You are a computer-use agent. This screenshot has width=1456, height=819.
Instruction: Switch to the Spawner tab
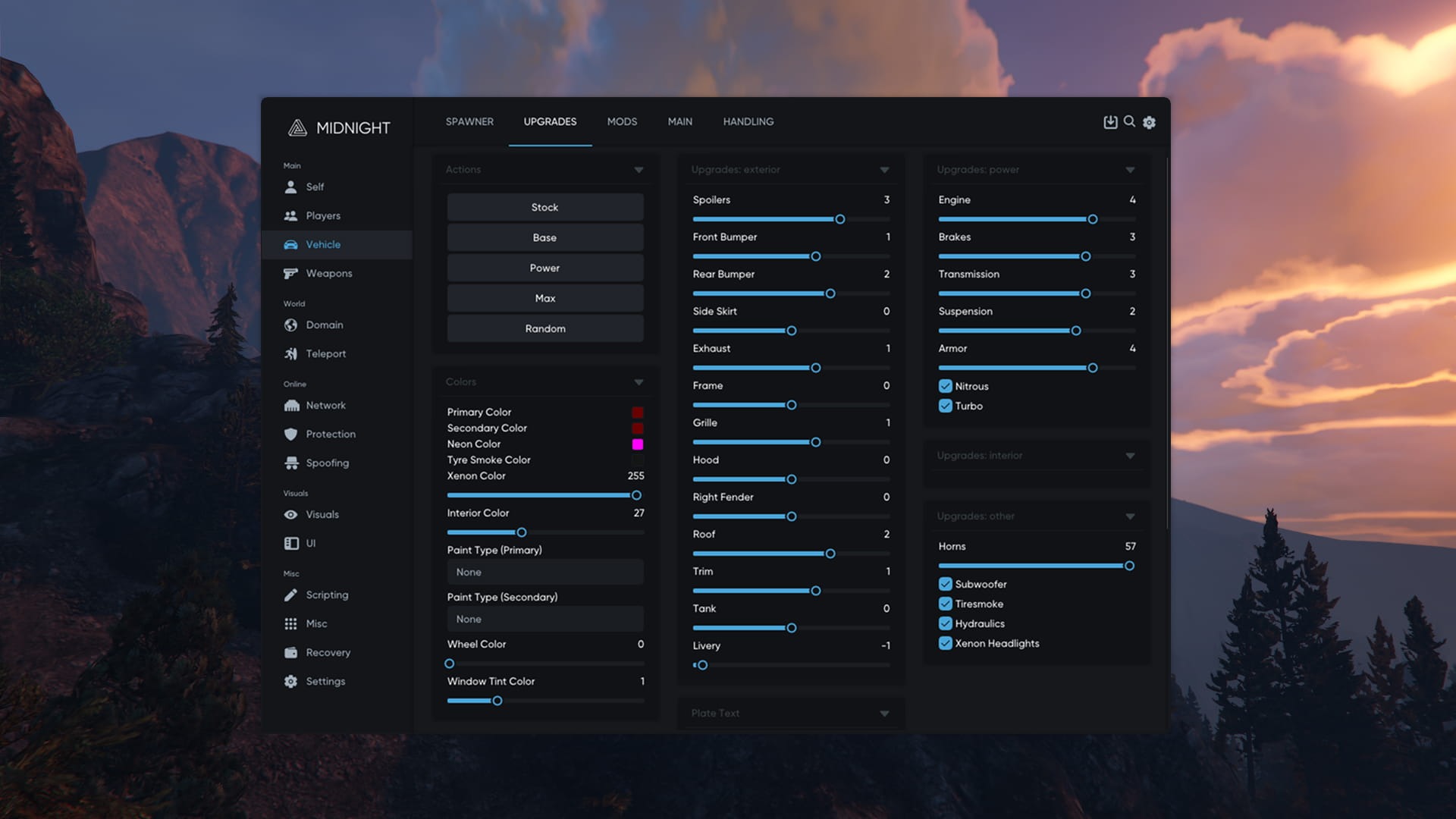click(x=469, y=121)
